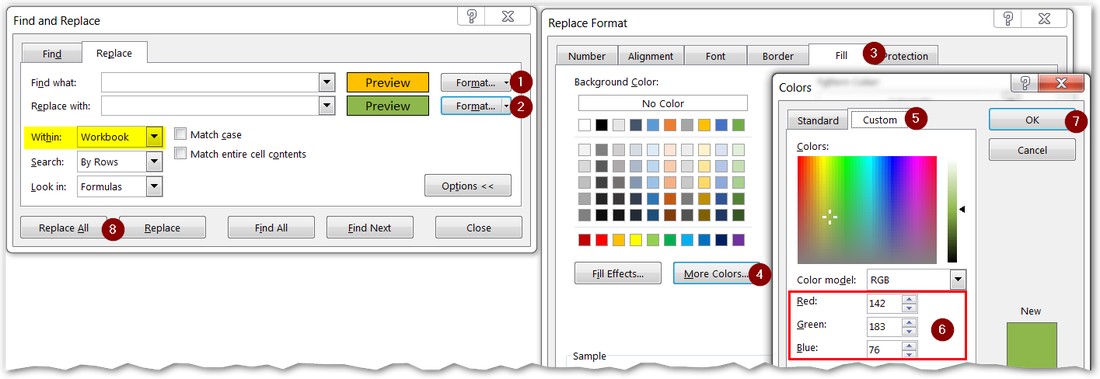The image size is (1100, 379).
Task: Select the Custom tab in Colors dialog
Action: 880,119
